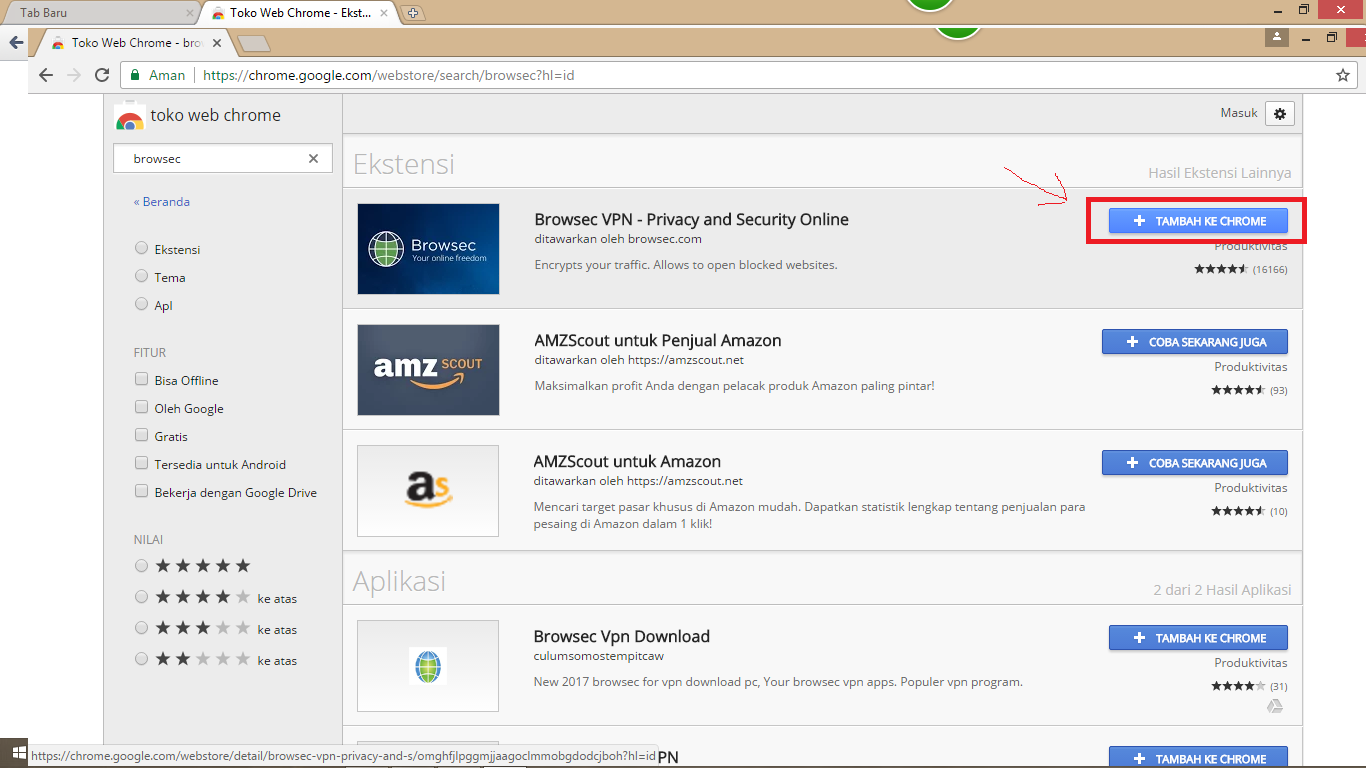Select the Tema radio filter
Screen dimensions: 1366x768
(141, 277)
